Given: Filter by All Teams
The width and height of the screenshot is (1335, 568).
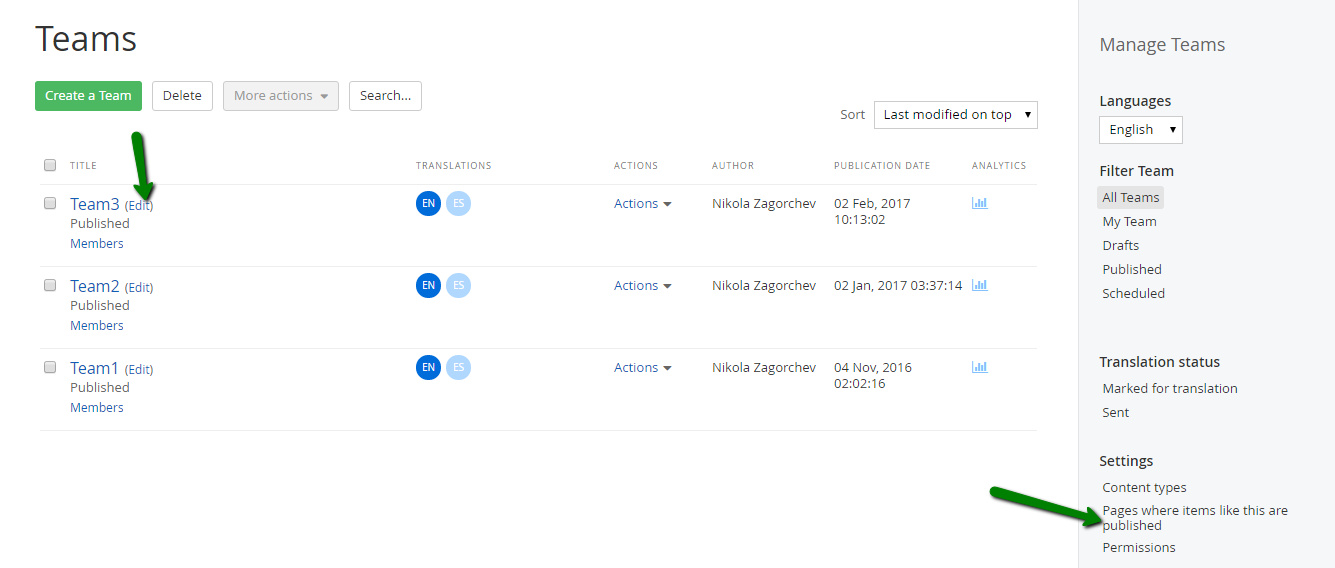Looking at the screenshot, I should click(1131, 197).
